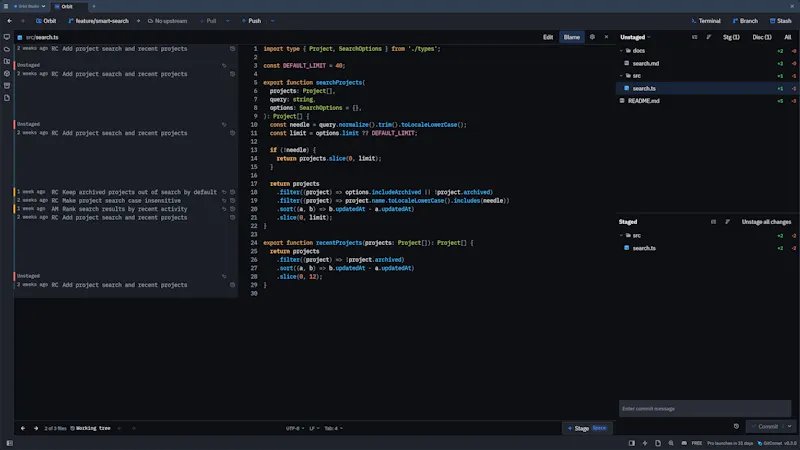800x450 pixels.
Task: Click the Pull button
Action: [208, 21]
